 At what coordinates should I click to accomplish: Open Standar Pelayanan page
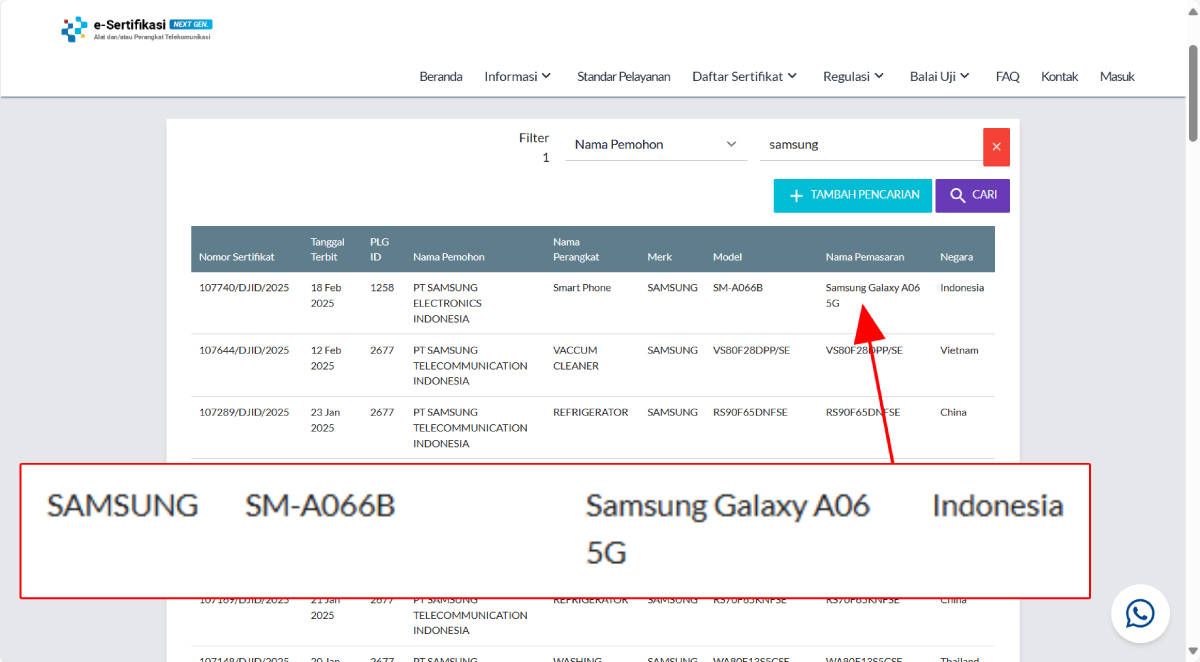pos(624,76)
